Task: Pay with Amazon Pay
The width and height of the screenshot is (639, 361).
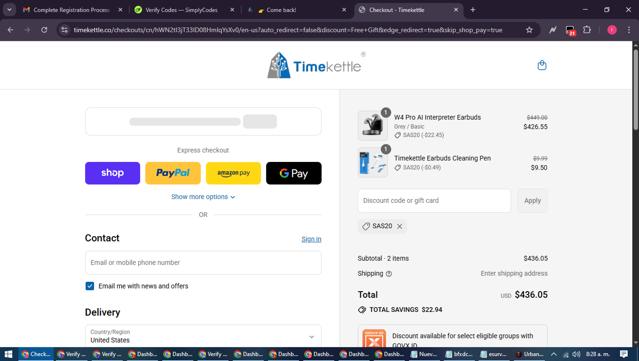Action: pos(233,173)
